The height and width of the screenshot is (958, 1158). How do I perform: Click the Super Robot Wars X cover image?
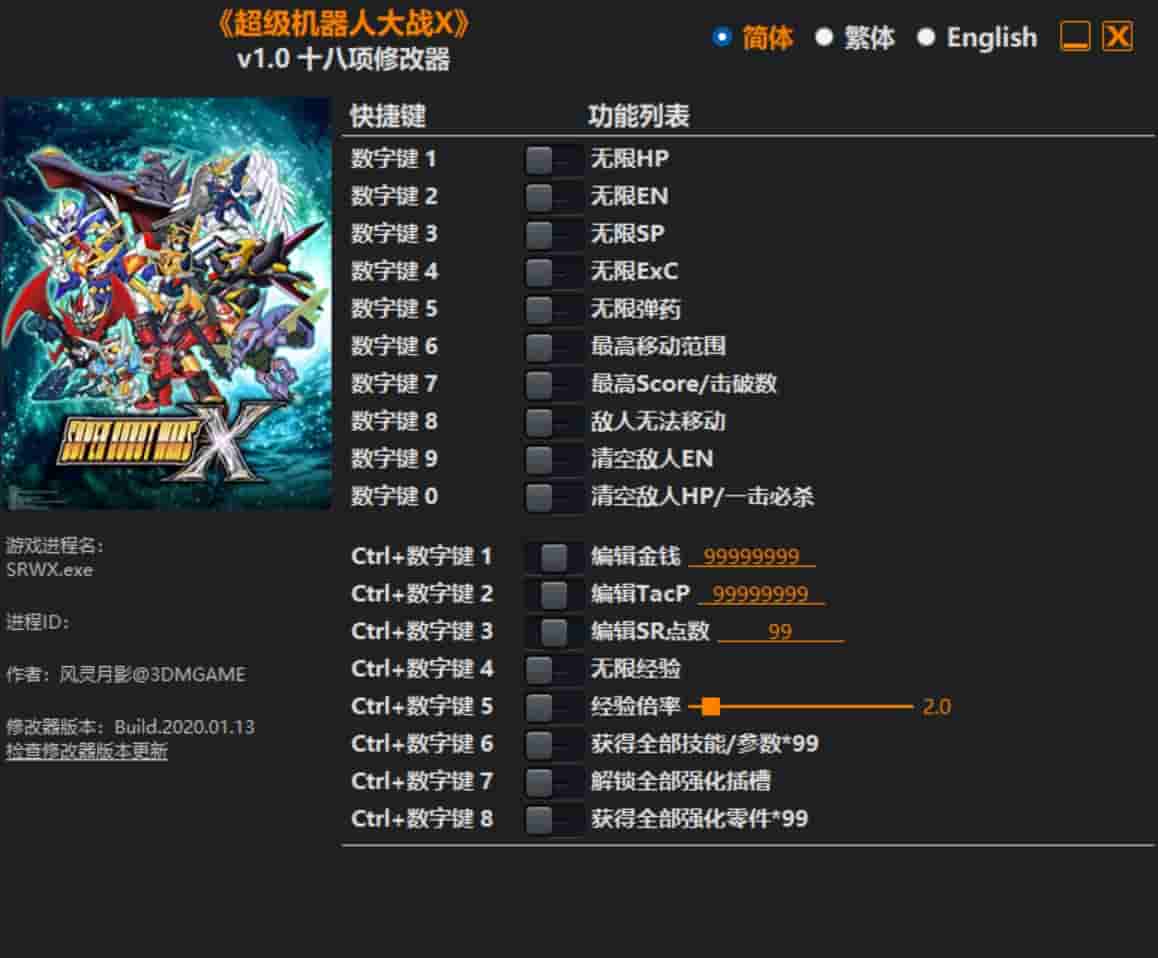(166, 303)
